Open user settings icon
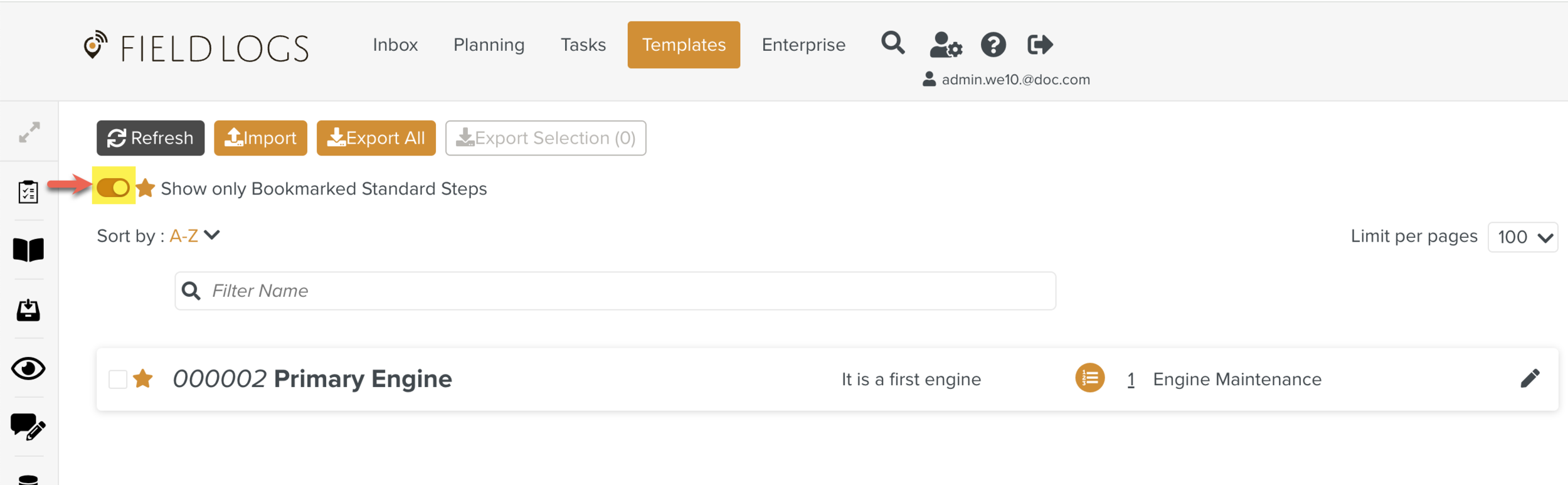Viewport: 1568px width, 485px height. click(945, 45)
